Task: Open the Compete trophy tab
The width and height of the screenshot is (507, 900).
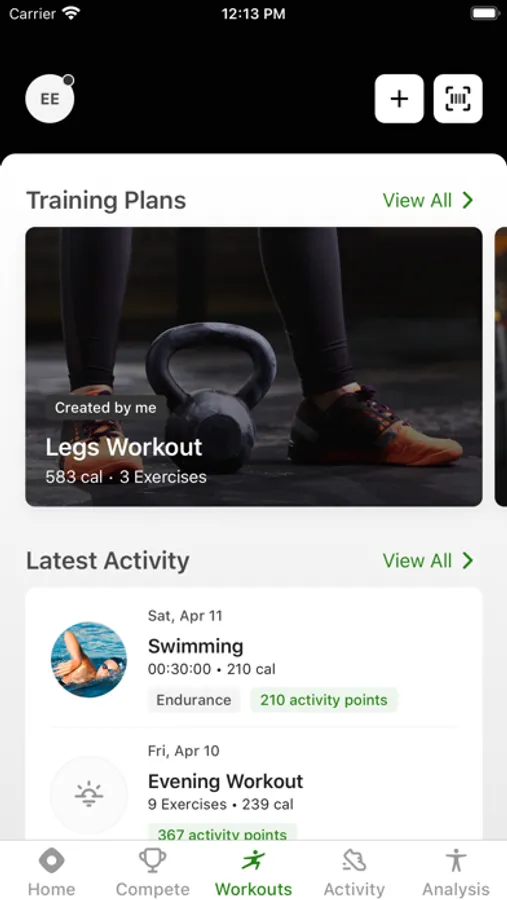Action: (x=153, y=861)
